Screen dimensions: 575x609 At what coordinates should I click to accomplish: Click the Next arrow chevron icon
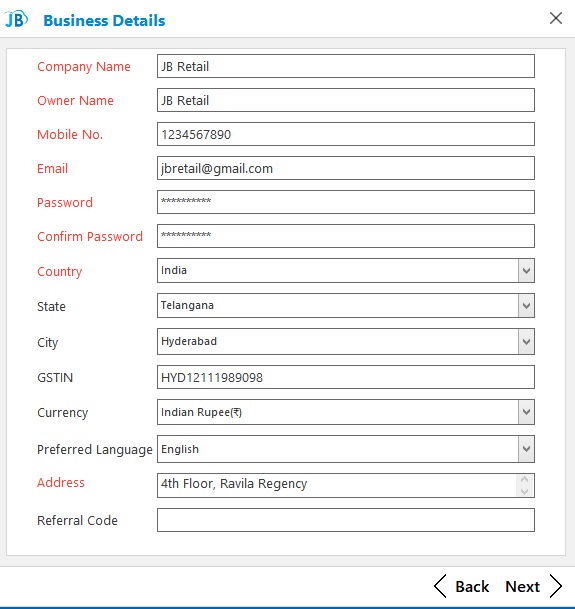pos(556,586)
